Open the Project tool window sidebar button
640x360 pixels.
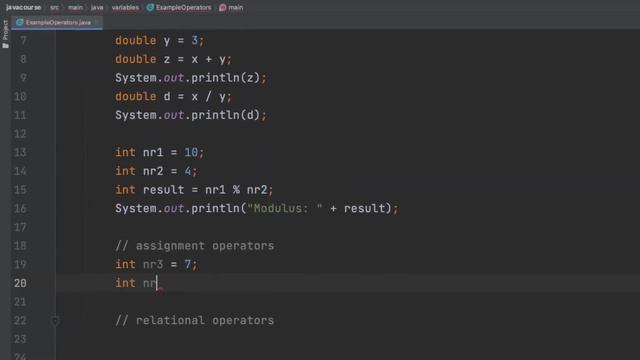pos(5,34)
